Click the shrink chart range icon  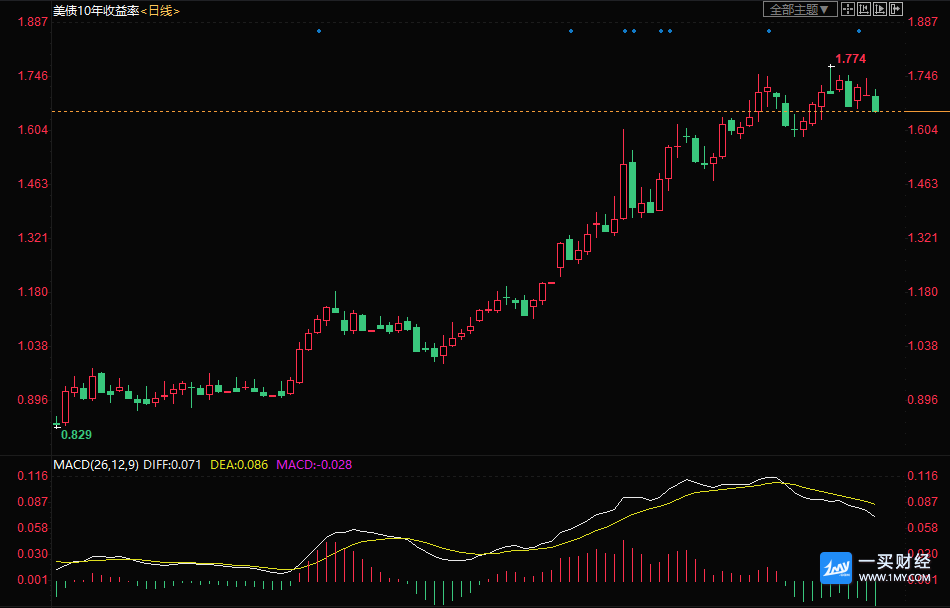point(864,9)
